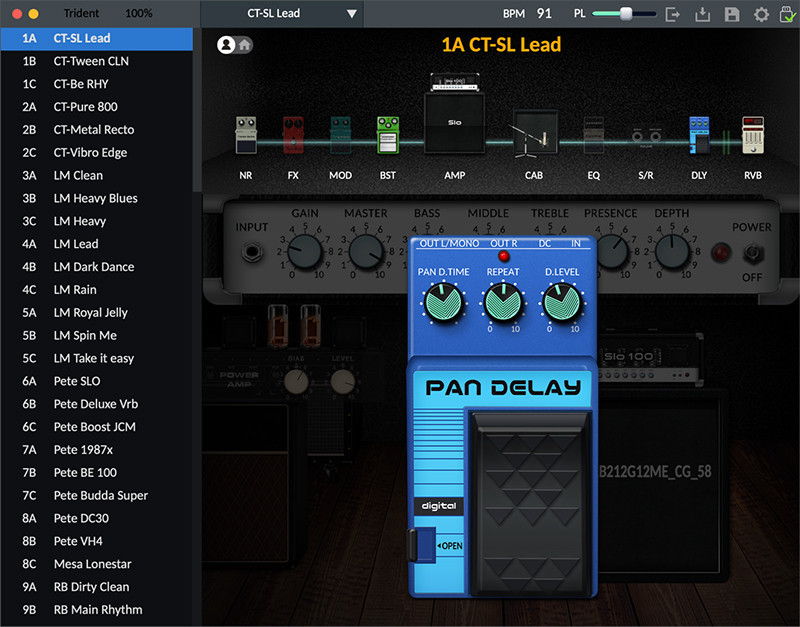
Task: Open the 100% zoom selector
Action: pyautogui.click(x=139, y=14)
